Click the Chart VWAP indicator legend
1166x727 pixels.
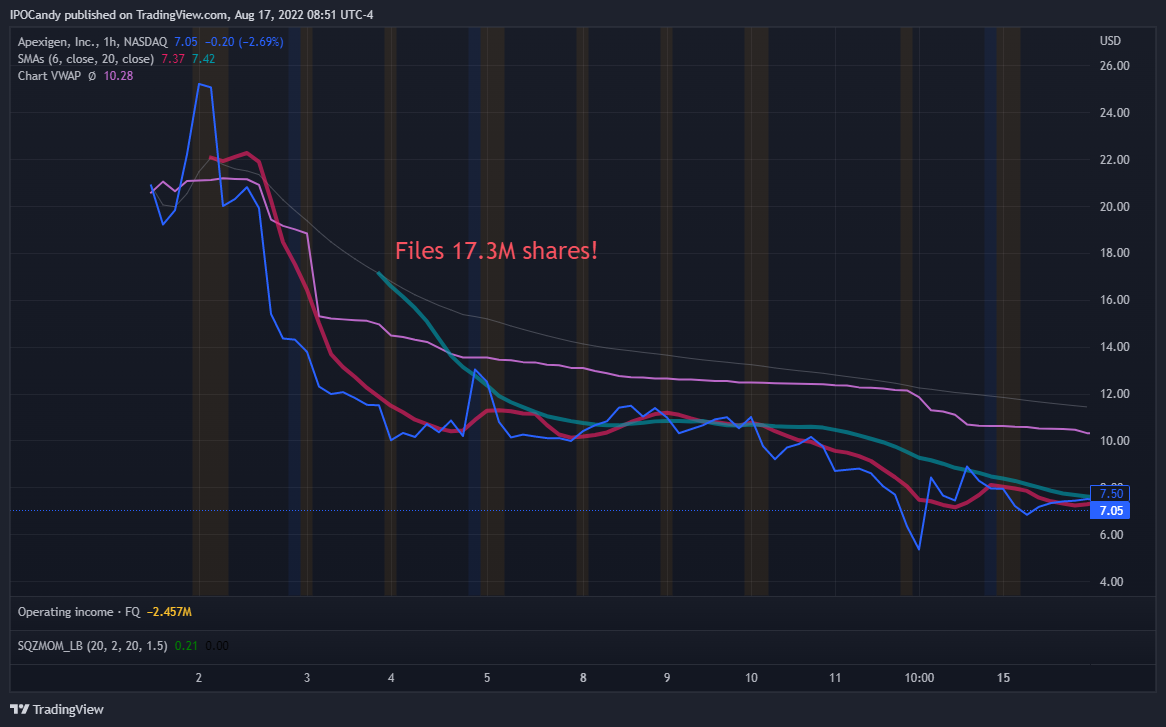[x=49, y=76]
